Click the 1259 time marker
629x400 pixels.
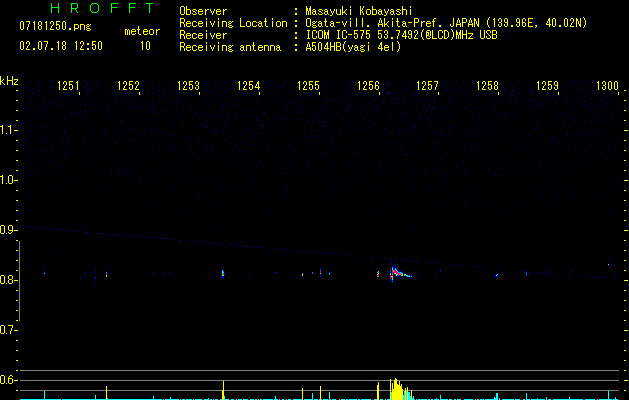pyautogui.click(x=547, y=86)
